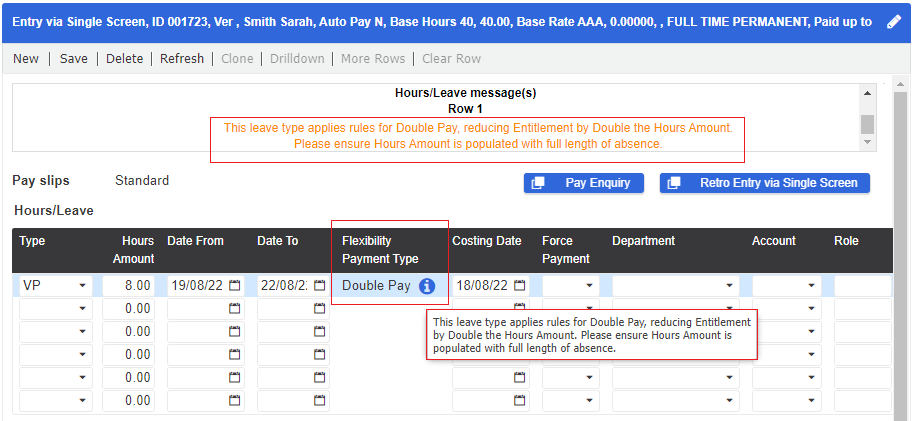915x421 pixels.
Task: Click the Retro Entry window icon
Action: pos(674,183)
